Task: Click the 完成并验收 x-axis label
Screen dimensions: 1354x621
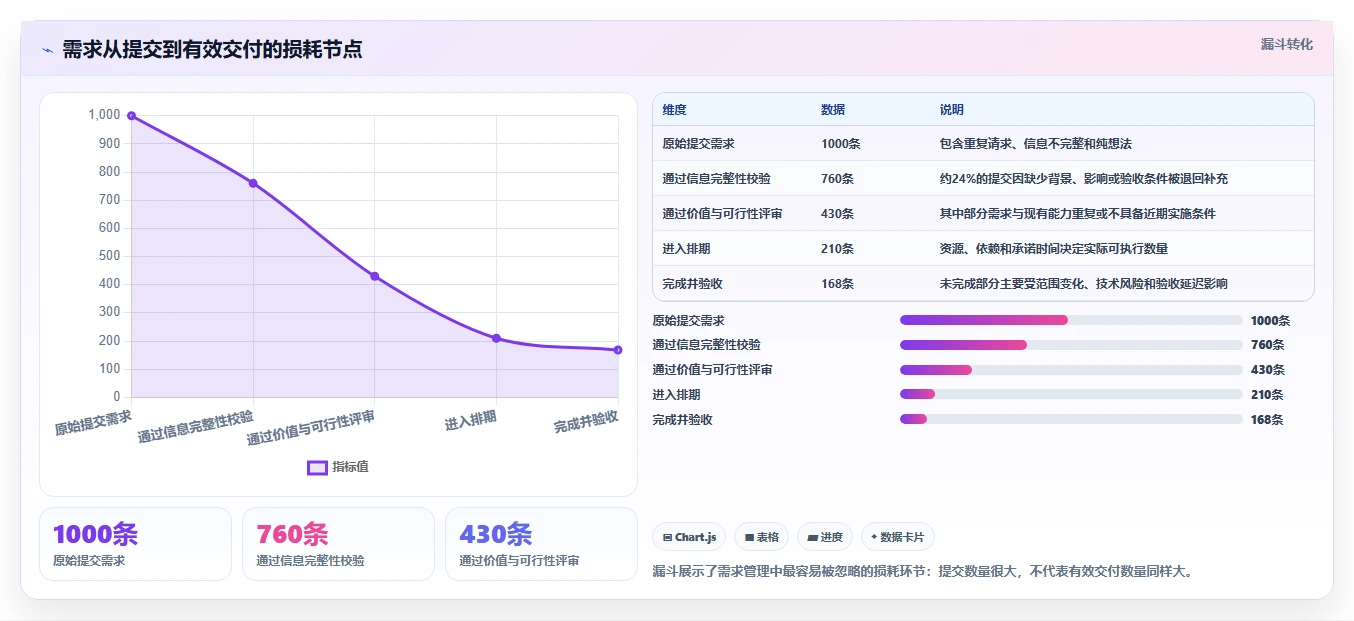Action: click(586, 421)
